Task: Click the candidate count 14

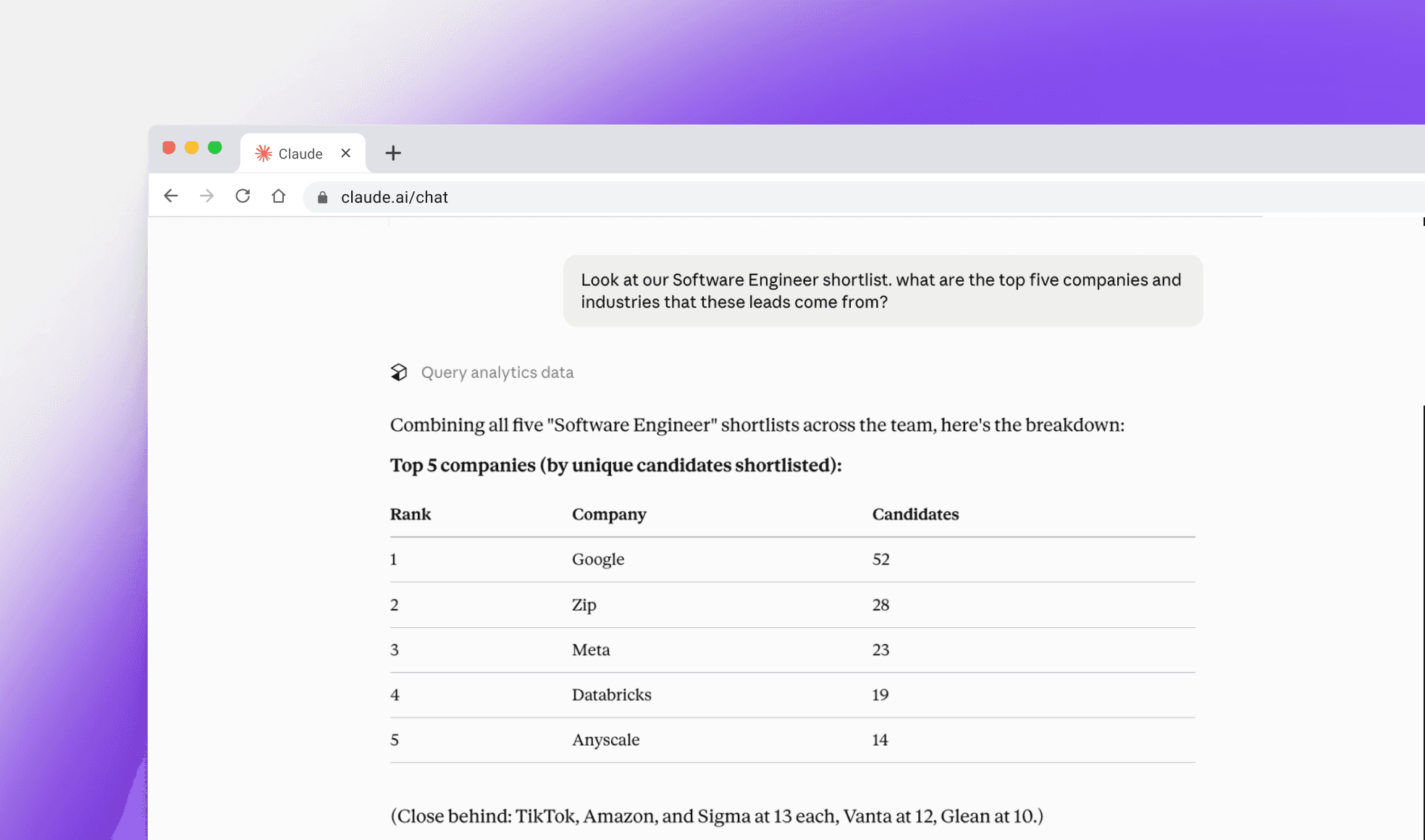Action: [880, 739]
